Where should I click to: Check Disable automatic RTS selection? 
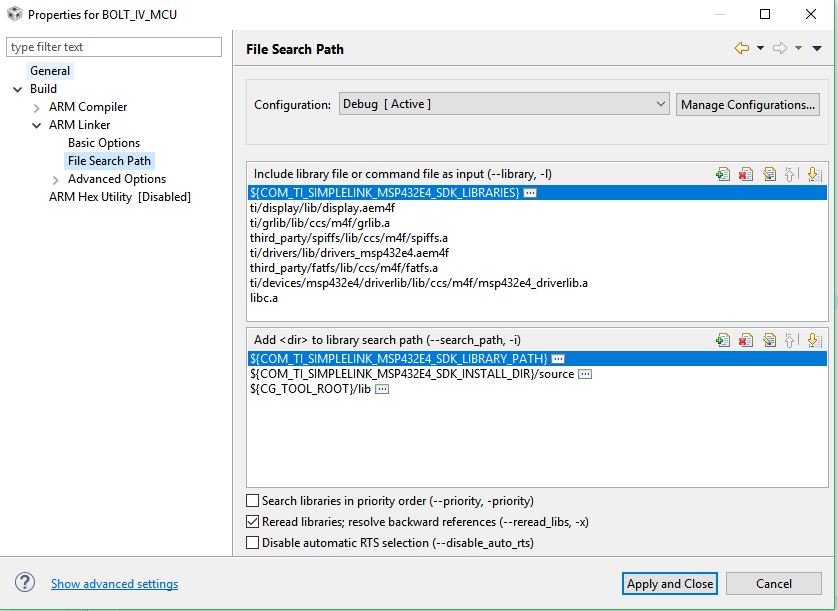[252, 543]
